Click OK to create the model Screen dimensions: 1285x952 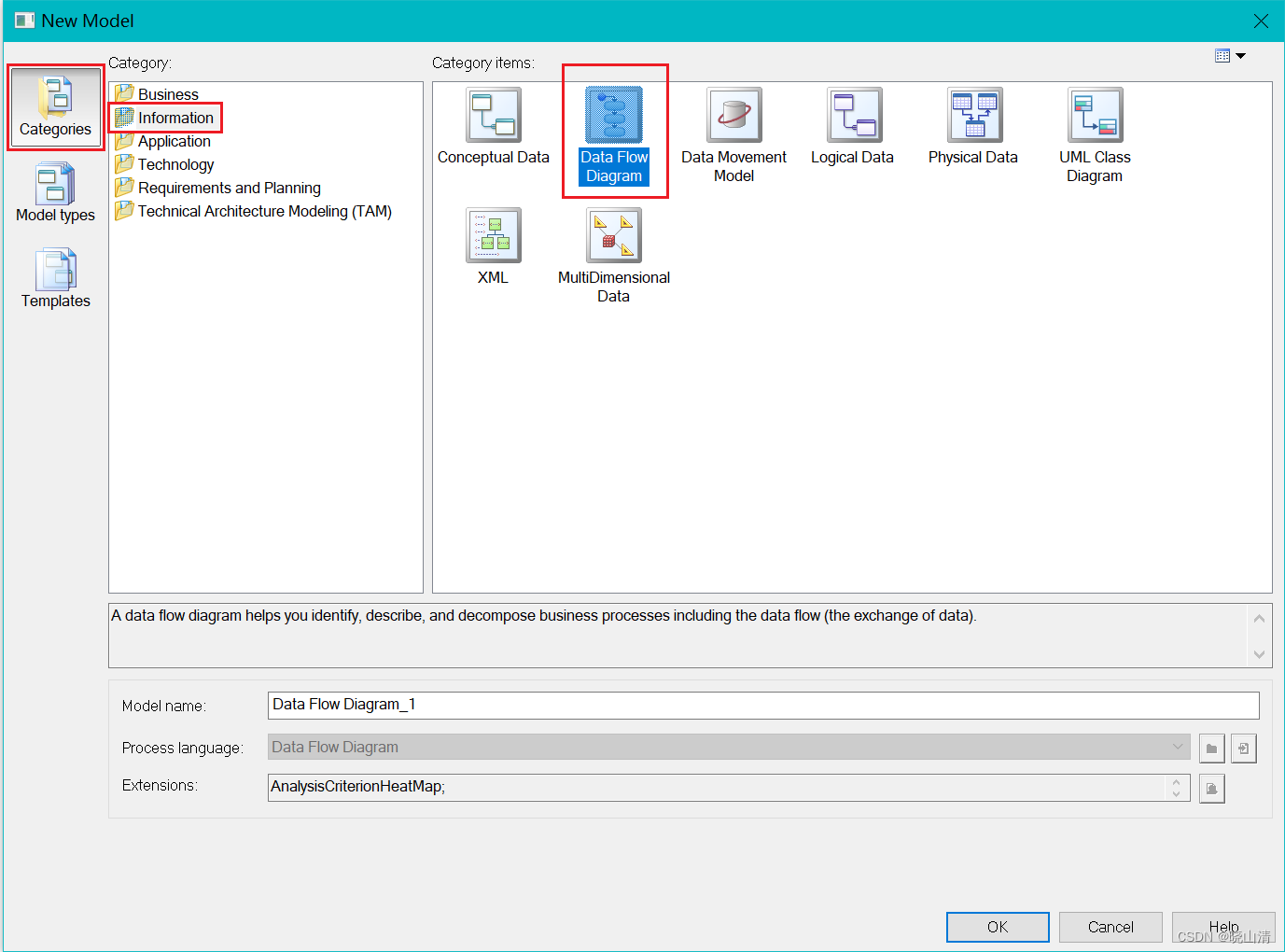[997, 927]
